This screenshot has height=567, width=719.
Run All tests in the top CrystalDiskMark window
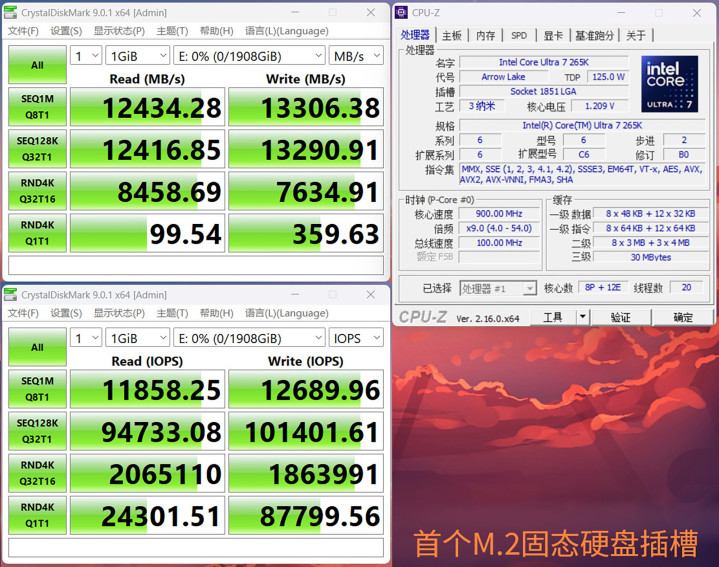pos(37,65)
